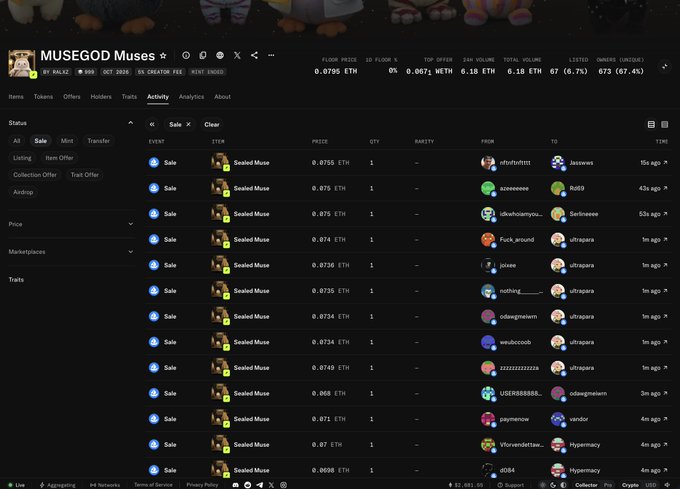Open transaction link for 43s ago sale
Image resolution: width=680 pixels, height=489 pixels.
665,188
